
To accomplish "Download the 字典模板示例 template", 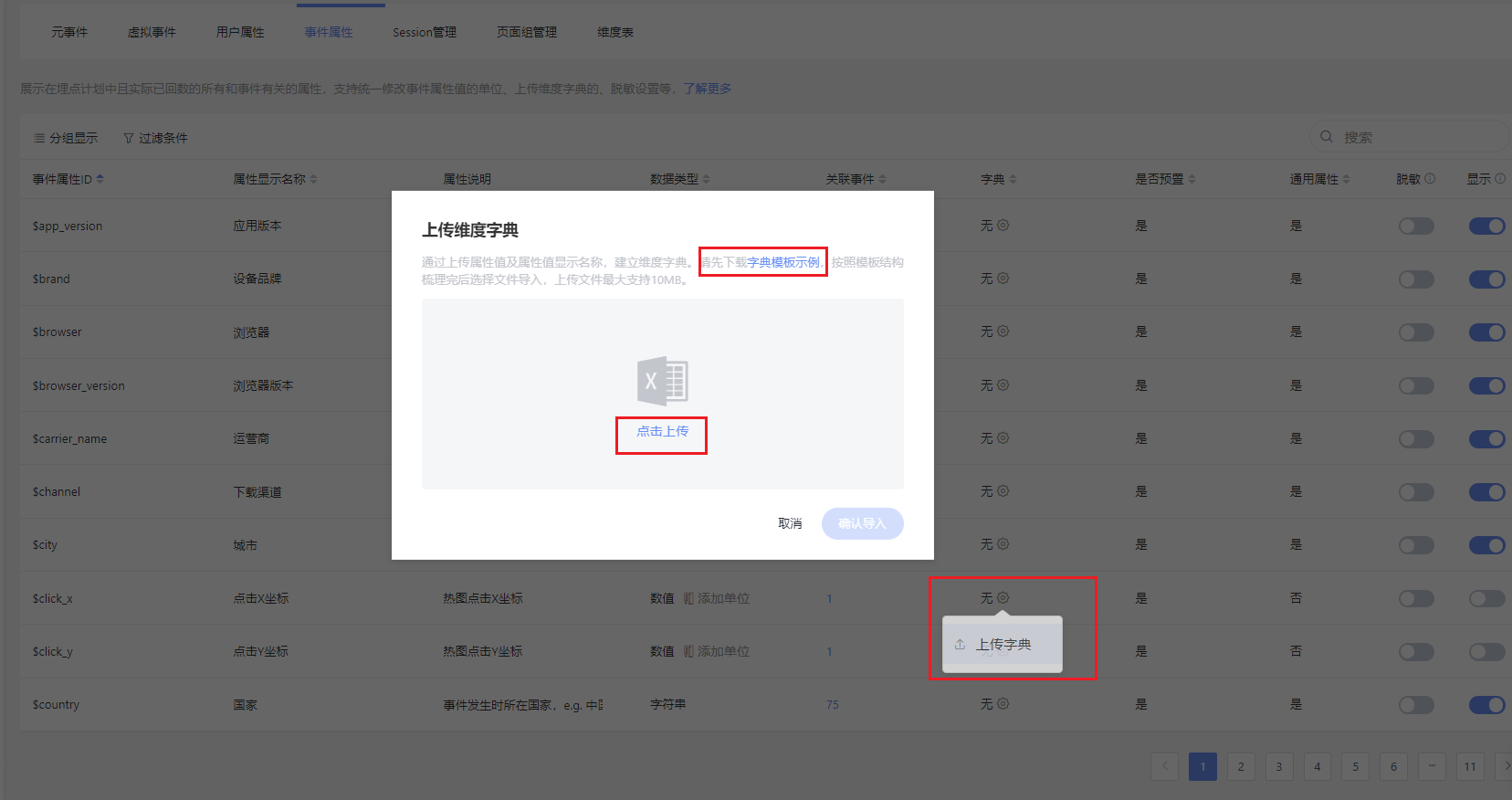I will [783, 262].
